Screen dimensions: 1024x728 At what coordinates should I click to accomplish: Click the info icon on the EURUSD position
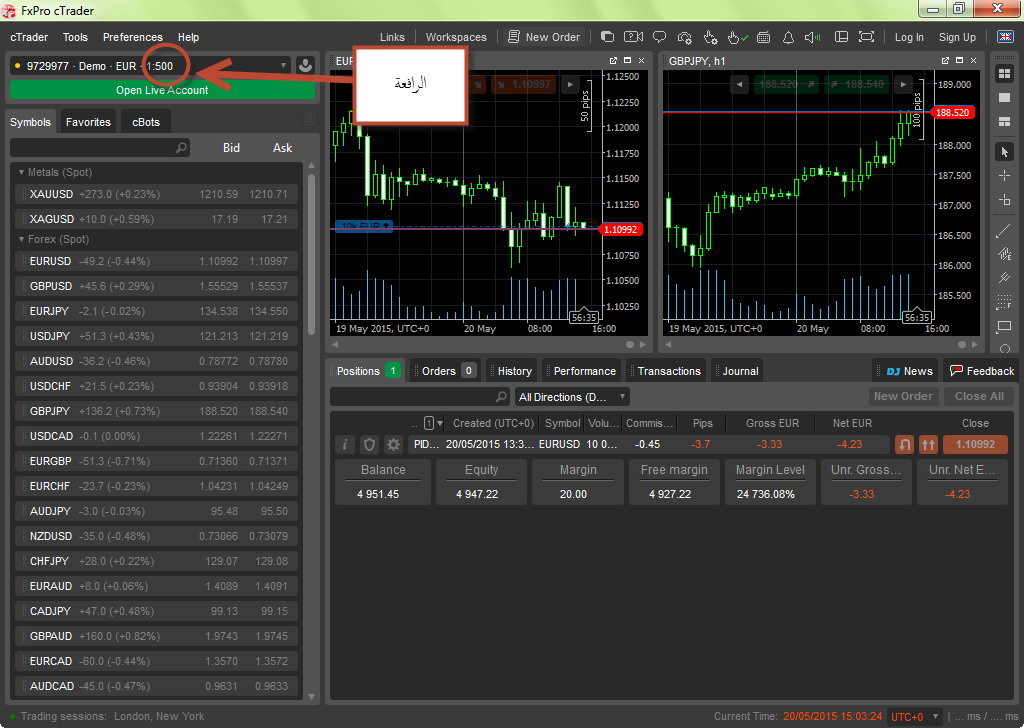pos(345,445)
